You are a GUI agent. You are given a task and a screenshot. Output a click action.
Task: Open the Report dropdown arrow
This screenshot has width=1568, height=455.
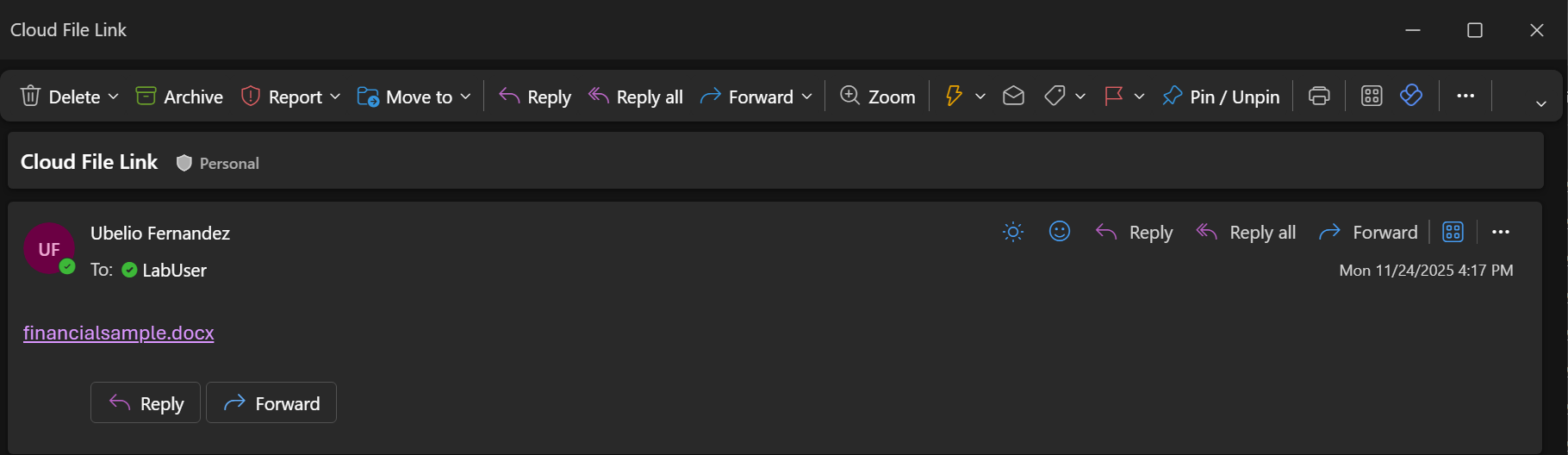coord(335,97)
